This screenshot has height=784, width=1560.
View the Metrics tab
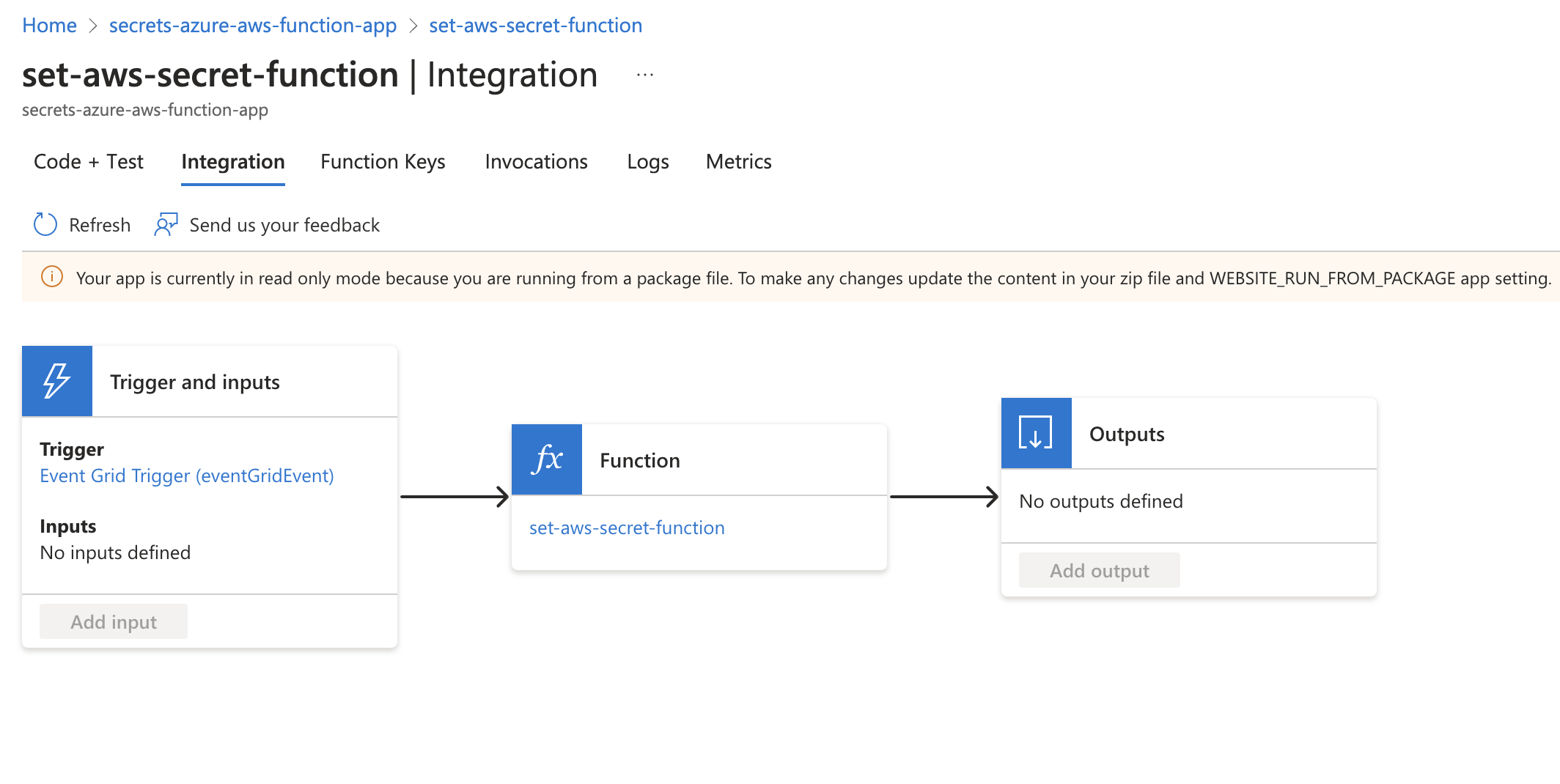[x=738, y=161]
